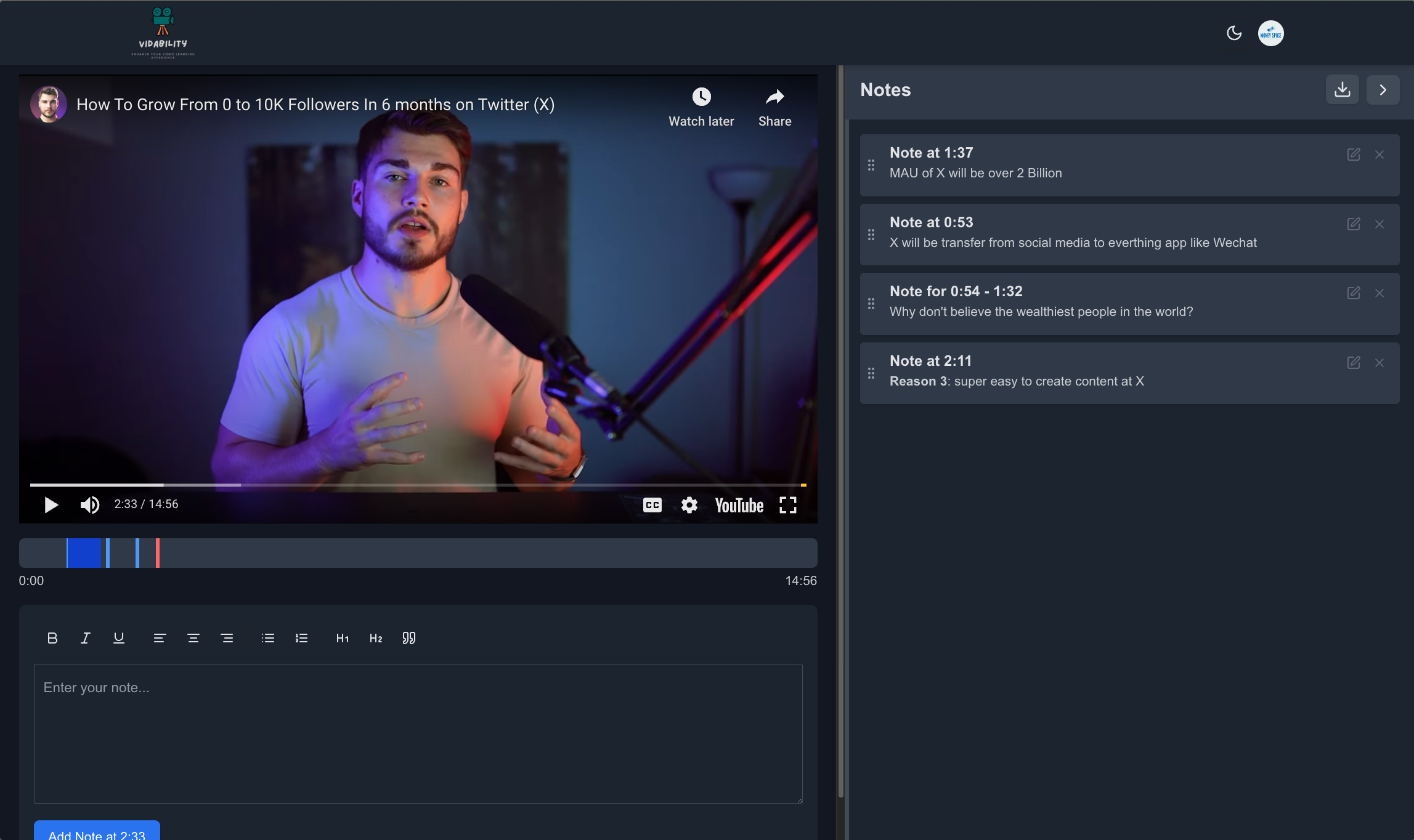Image resolution: width=1414 pixels, height=840 pixels.
Task: Click the second thin blue marker on timeline
Action: [x=137, y=553]
